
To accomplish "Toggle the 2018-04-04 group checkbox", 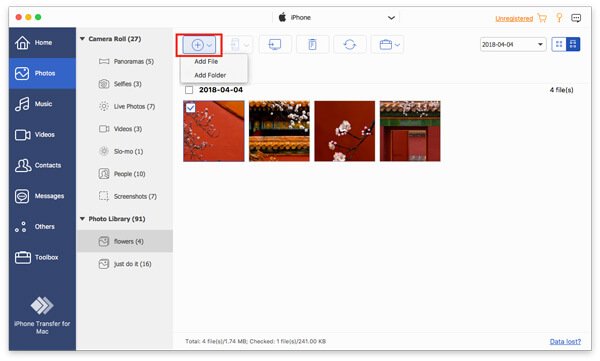I will pos(189,90).
